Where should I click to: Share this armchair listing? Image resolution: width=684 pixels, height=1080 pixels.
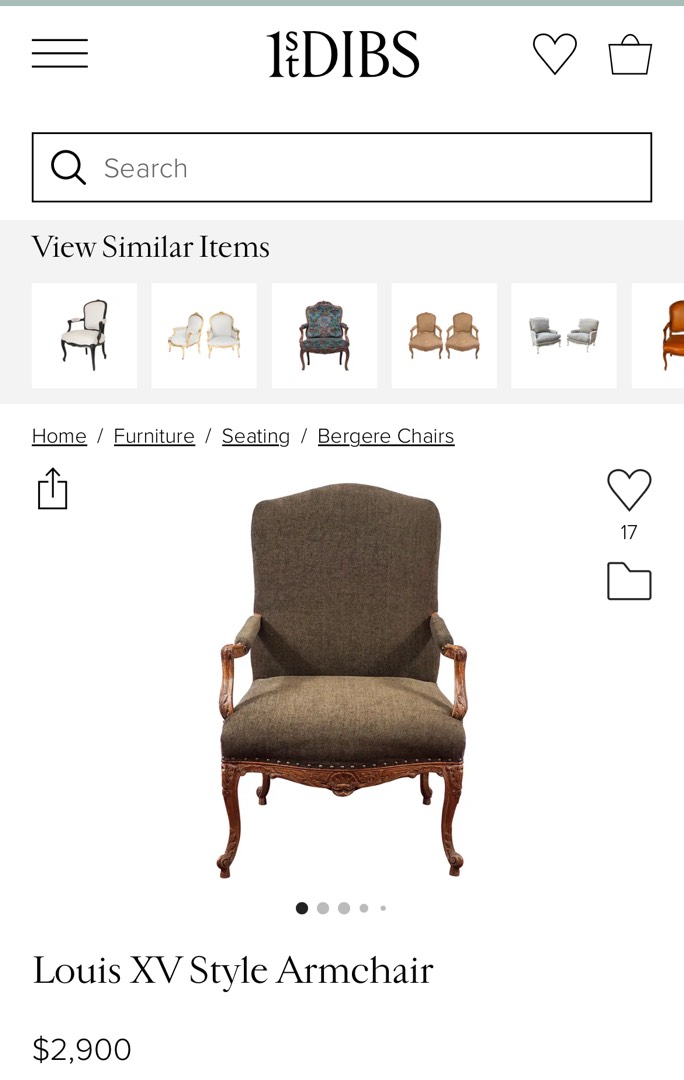52,488
